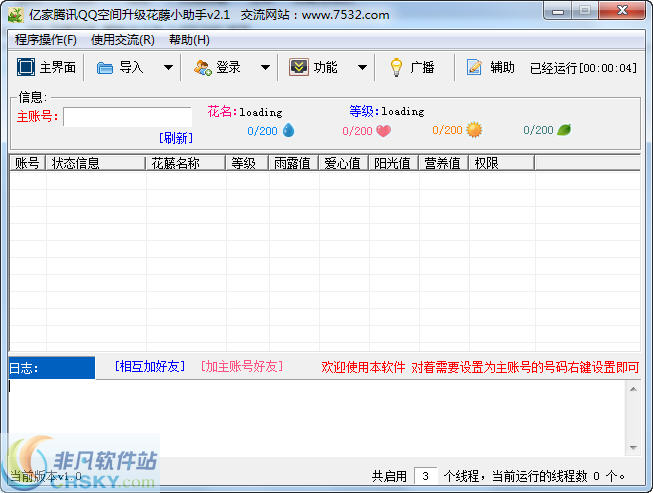Click the [相互加好友] link

coord(150,366)
